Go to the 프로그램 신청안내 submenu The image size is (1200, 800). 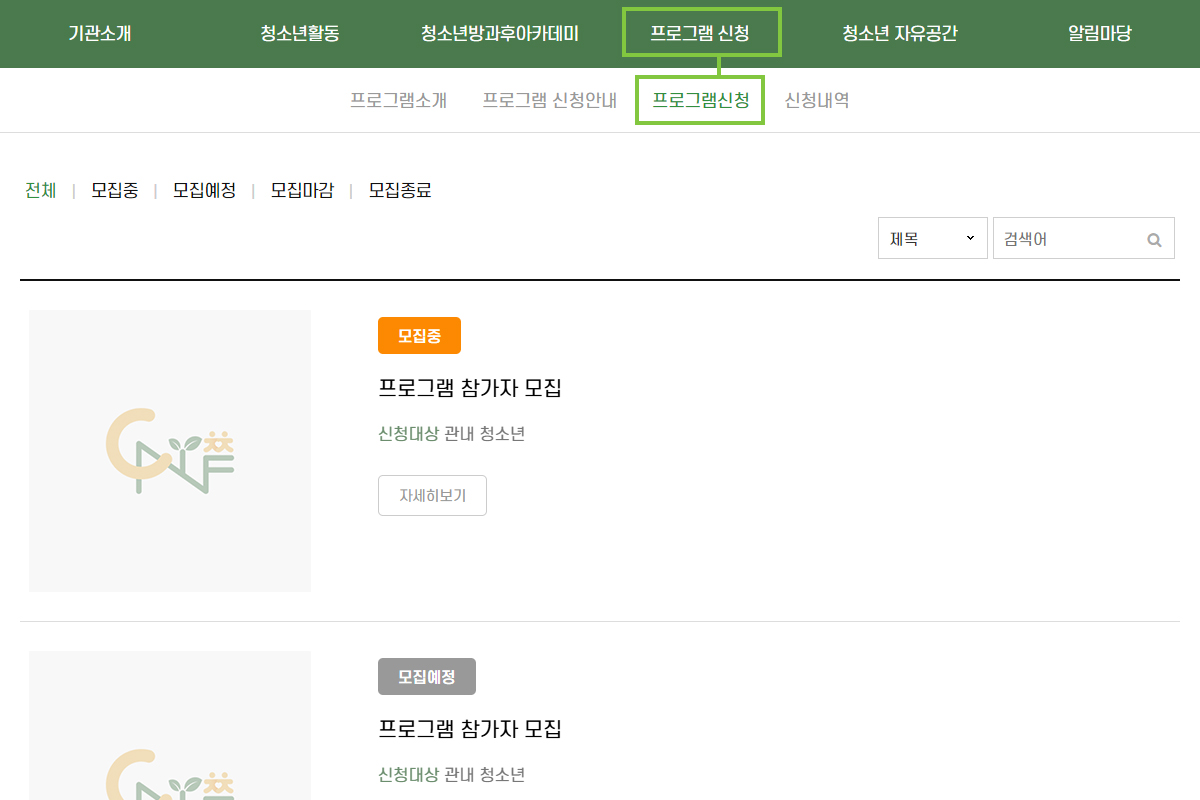549,100
